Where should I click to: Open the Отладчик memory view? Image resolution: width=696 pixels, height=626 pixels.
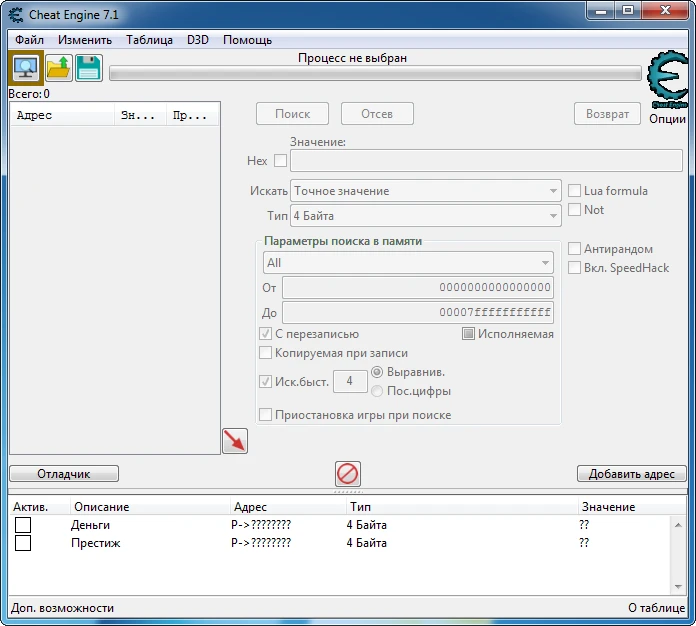(x=64, y=474)
